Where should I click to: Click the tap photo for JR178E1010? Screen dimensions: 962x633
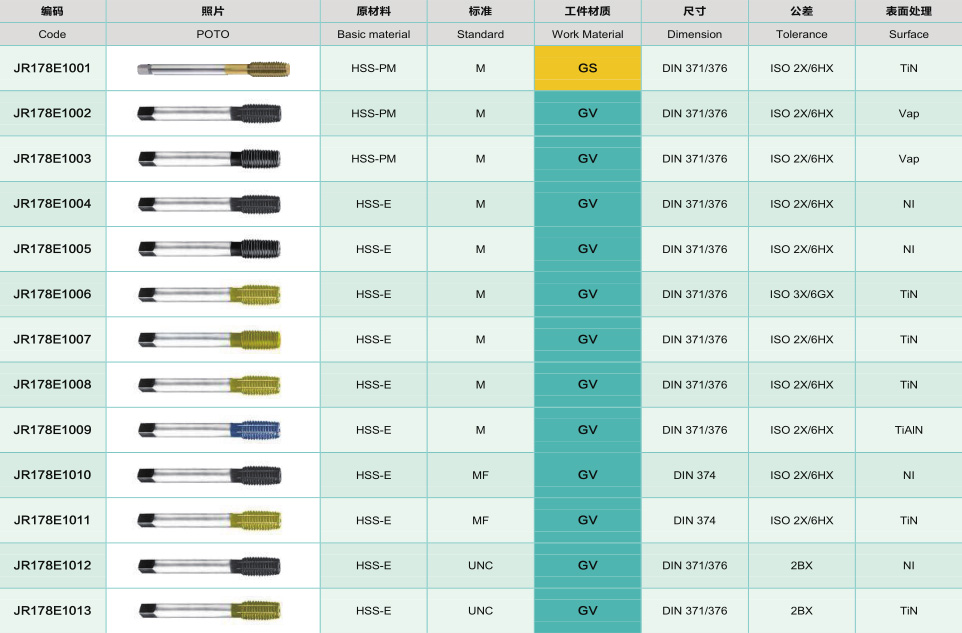tap(210, 475)
